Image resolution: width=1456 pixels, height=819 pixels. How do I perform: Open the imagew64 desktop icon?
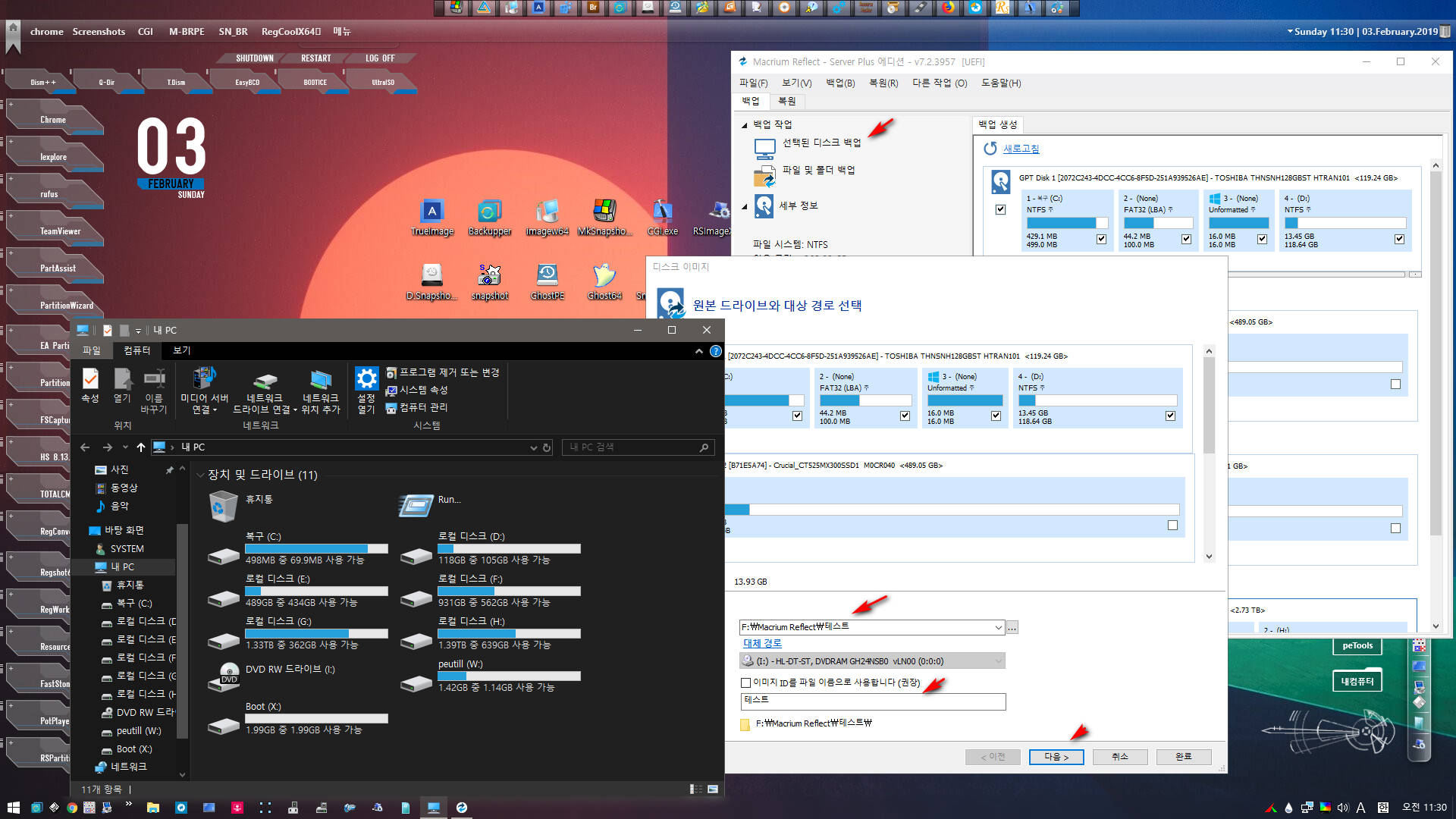tap(547, 217)
